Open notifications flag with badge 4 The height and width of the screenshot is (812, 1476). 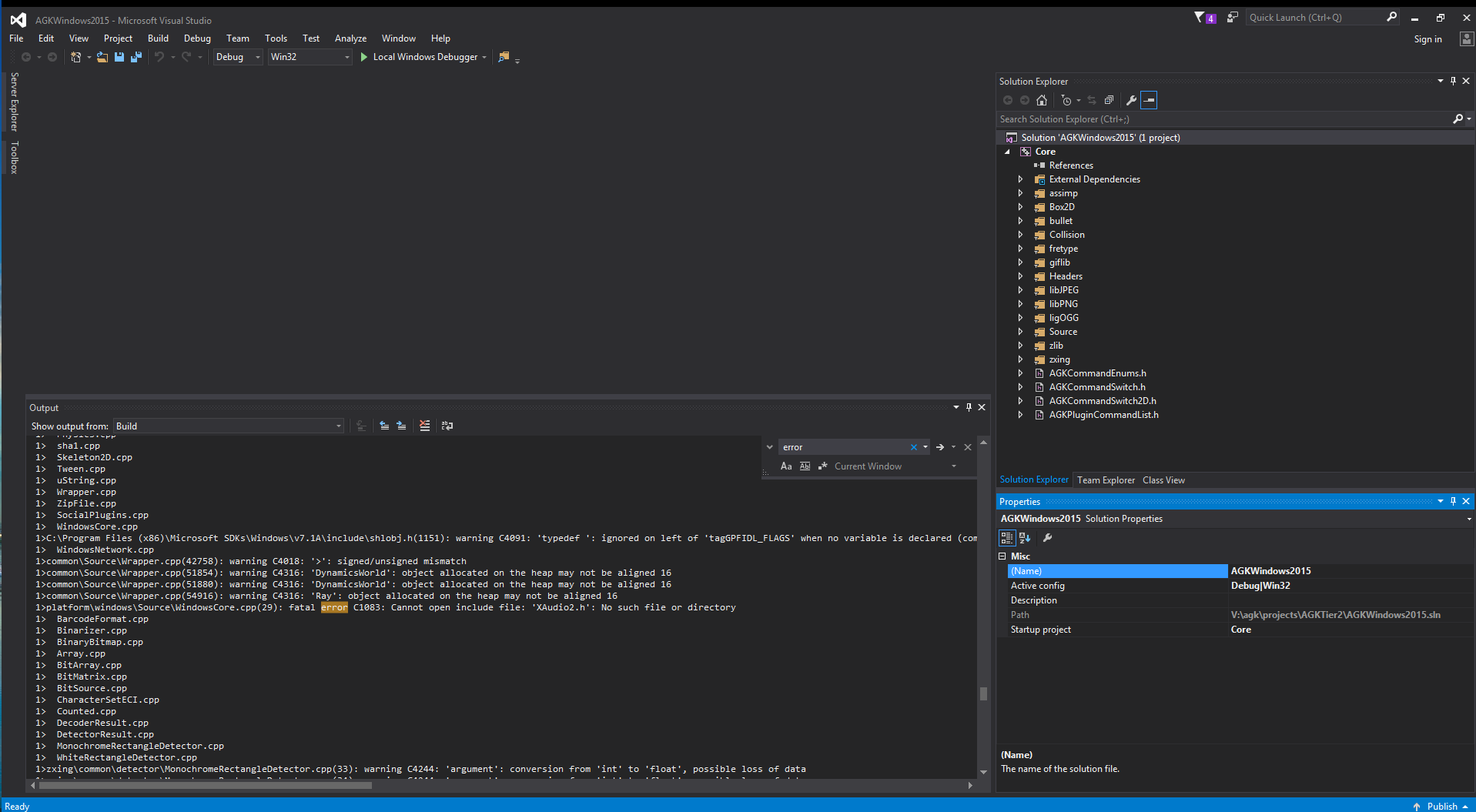[1204, 17]
